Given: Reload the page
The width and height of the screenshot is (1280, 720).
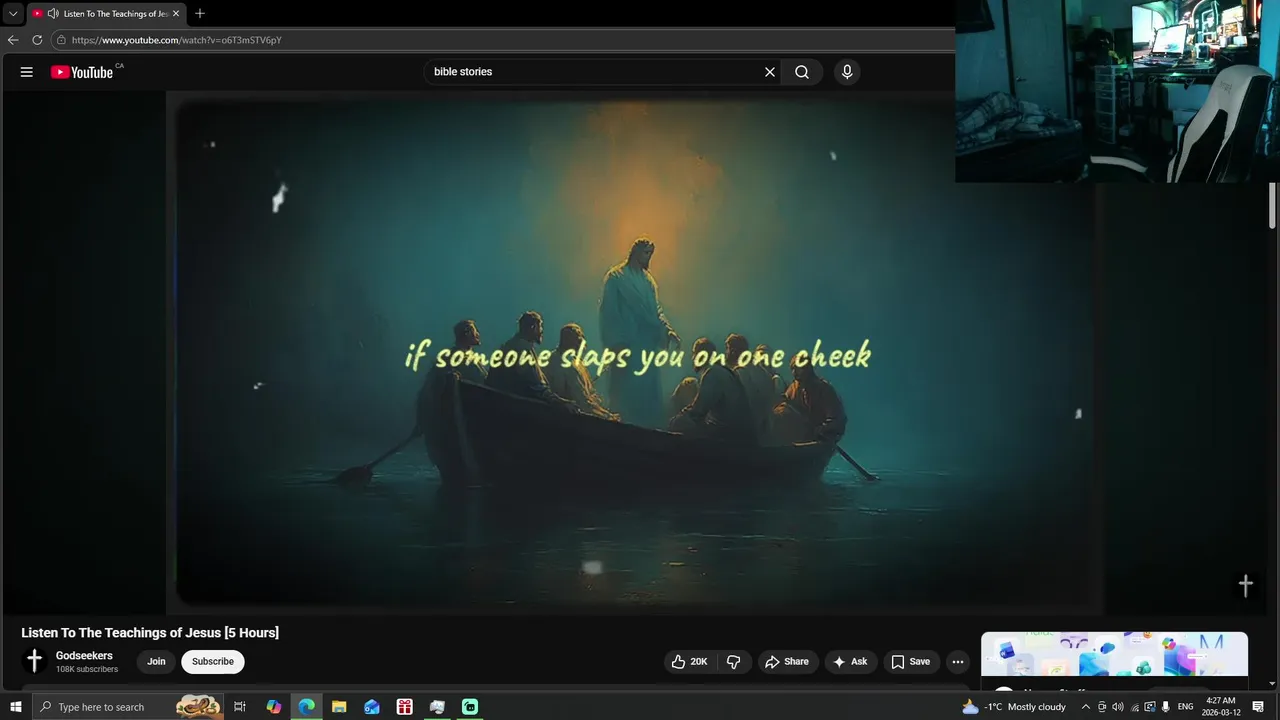Looking at the screenshot, I should (37, 40).
